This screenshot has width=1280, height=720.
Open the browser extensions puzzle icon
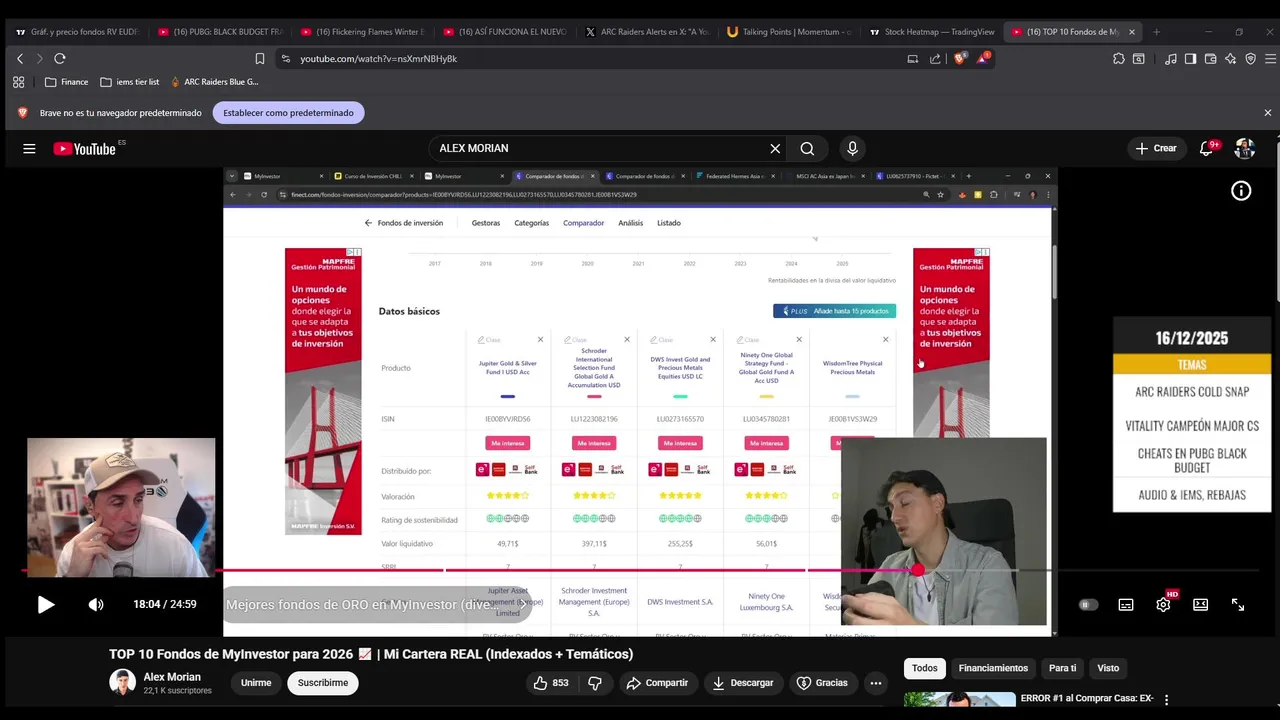tap(1118, 59)
